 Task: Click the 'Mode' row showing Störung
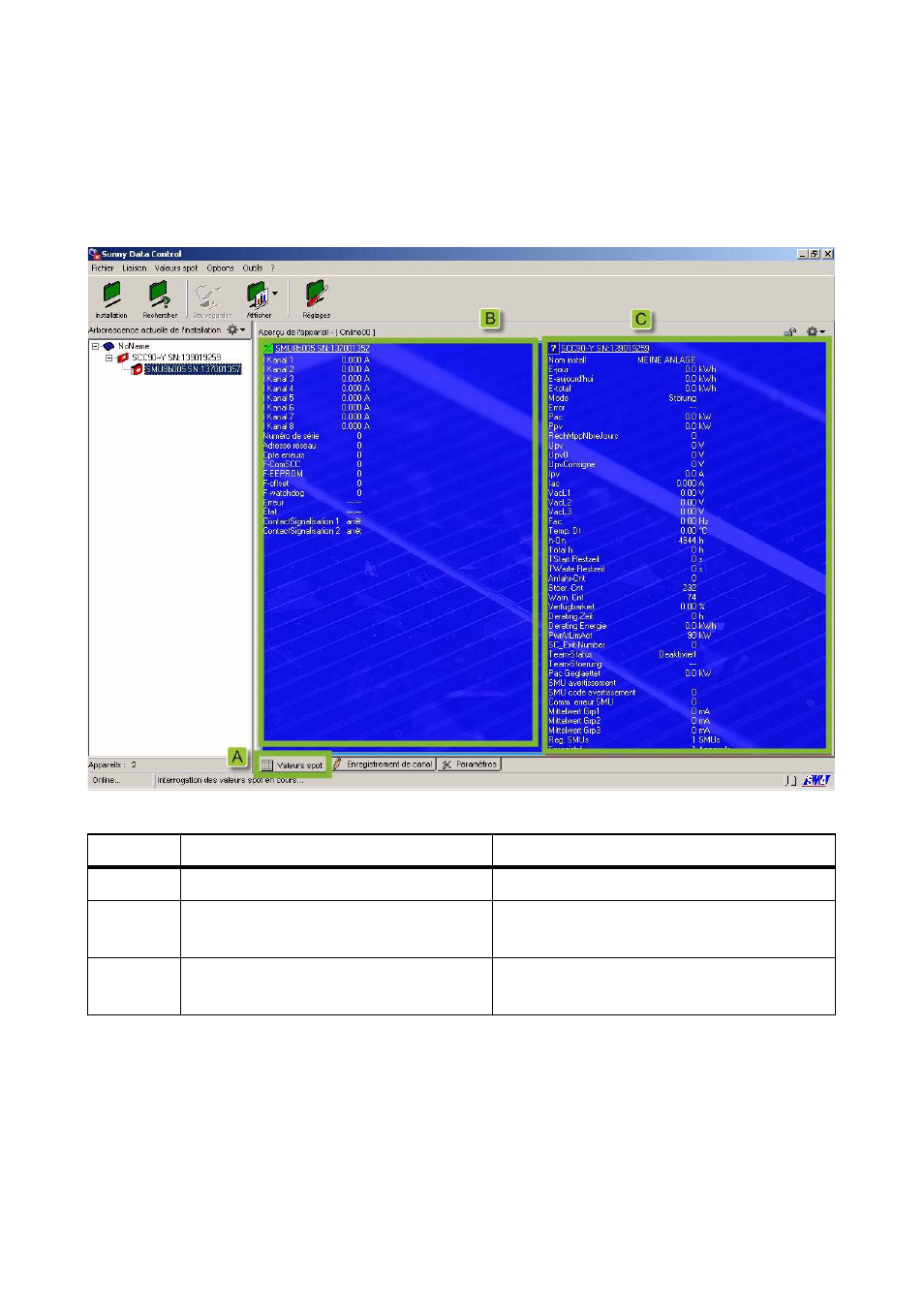coord(623,398)
